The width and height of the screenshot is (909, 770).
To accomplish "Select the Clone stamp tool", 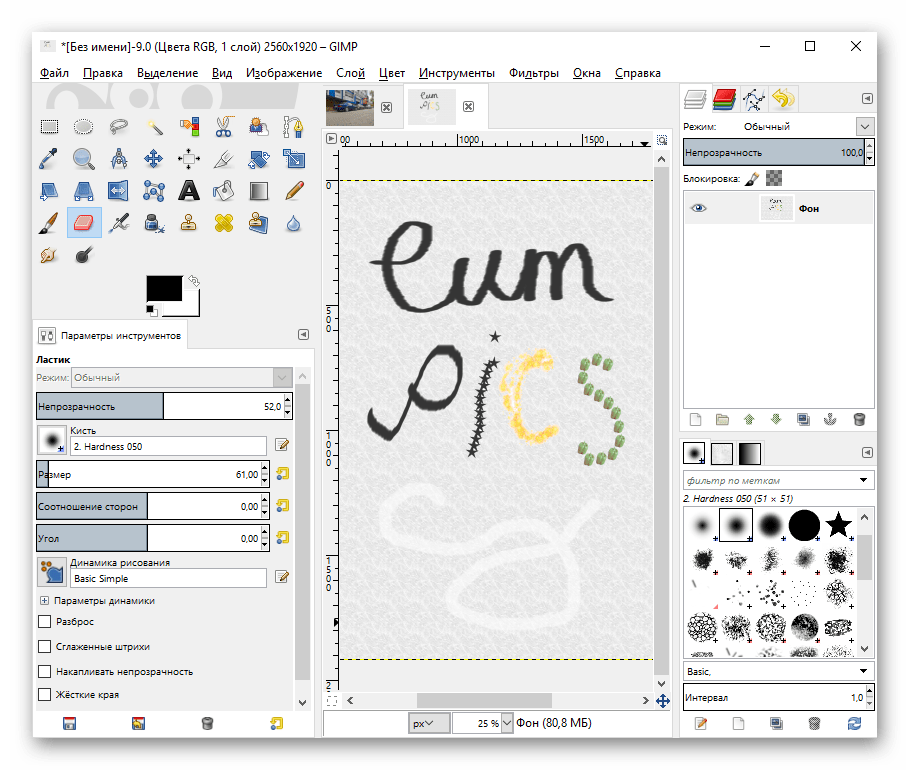I will pyautogui.click(x=188, y=223).
